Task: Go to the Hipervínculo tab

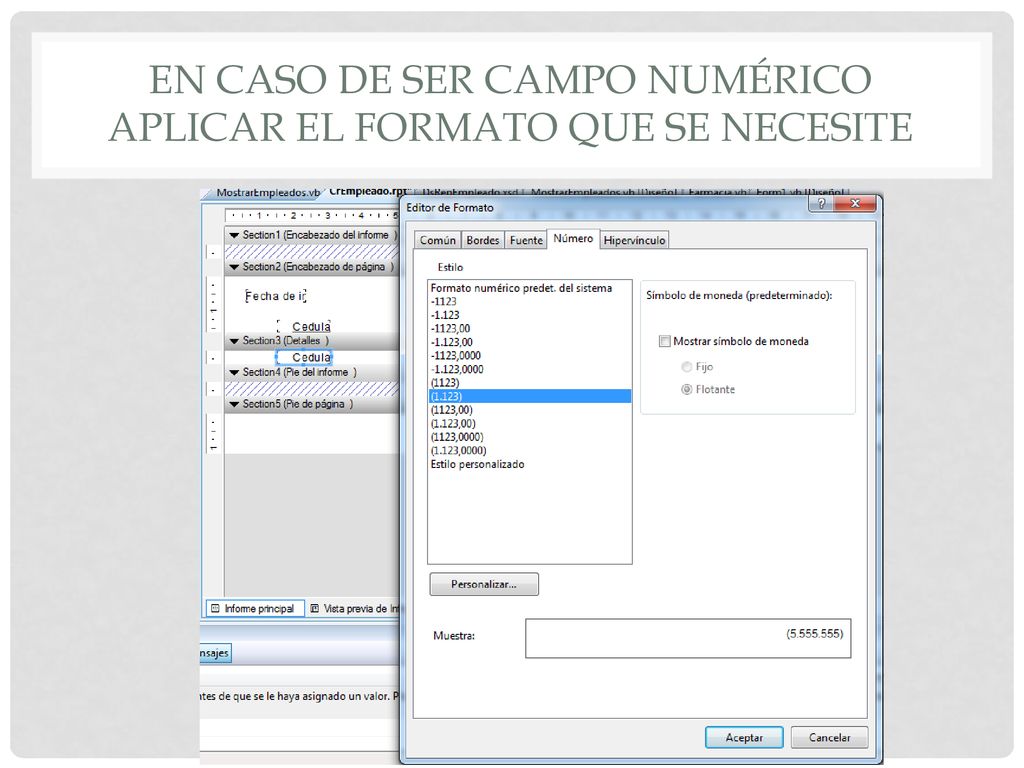Action: (634, 240)
